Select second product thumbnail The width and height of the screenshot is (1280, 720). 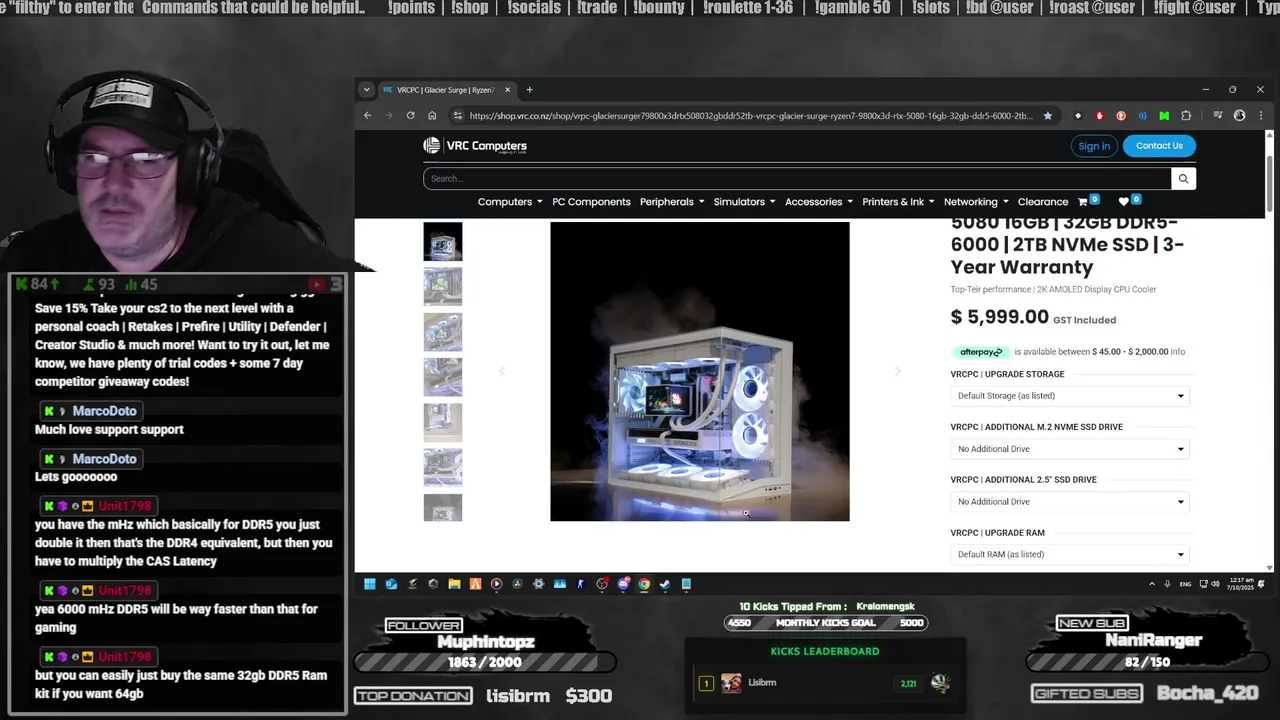[x=443, y=287]
